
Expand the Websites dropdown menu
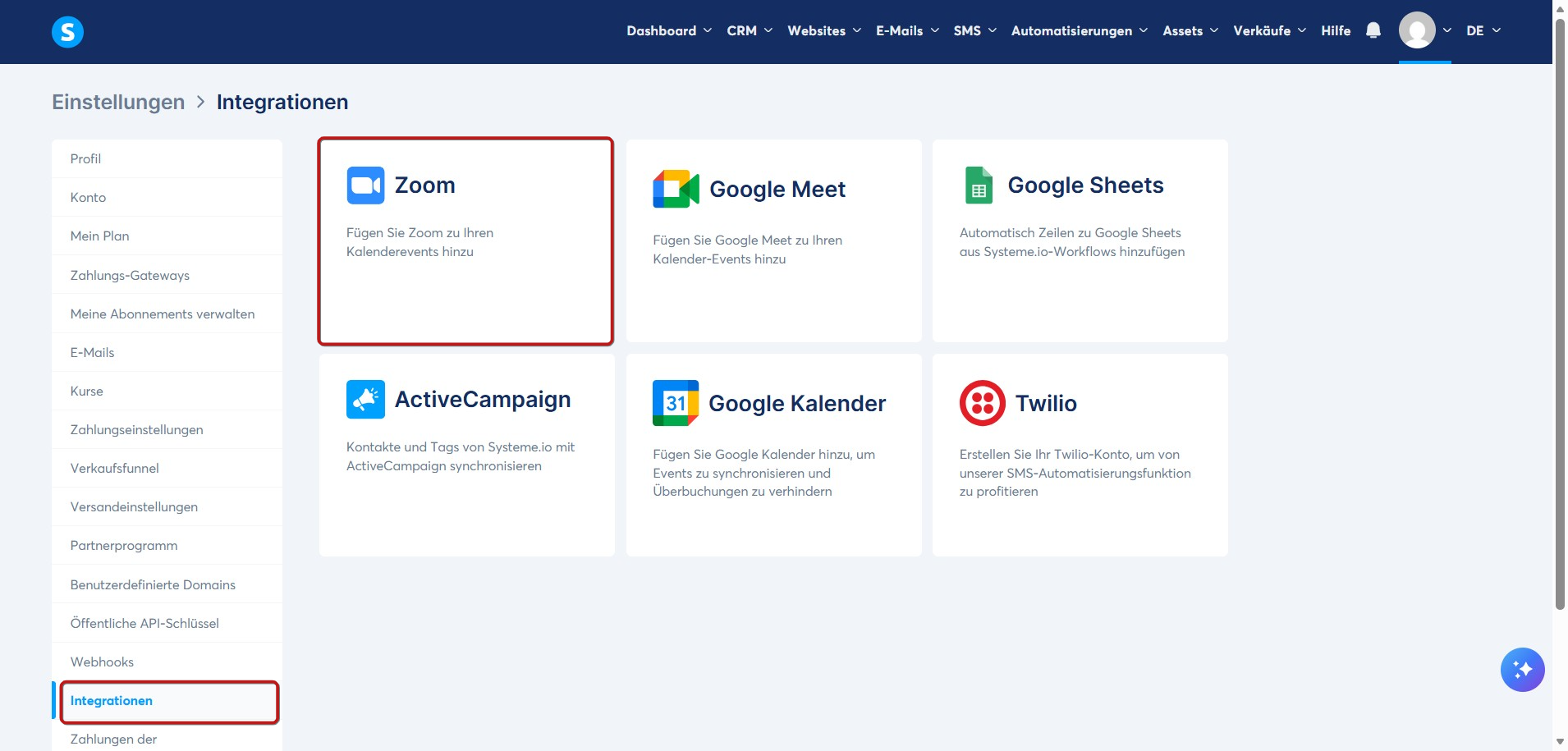(x=824, y=30)
